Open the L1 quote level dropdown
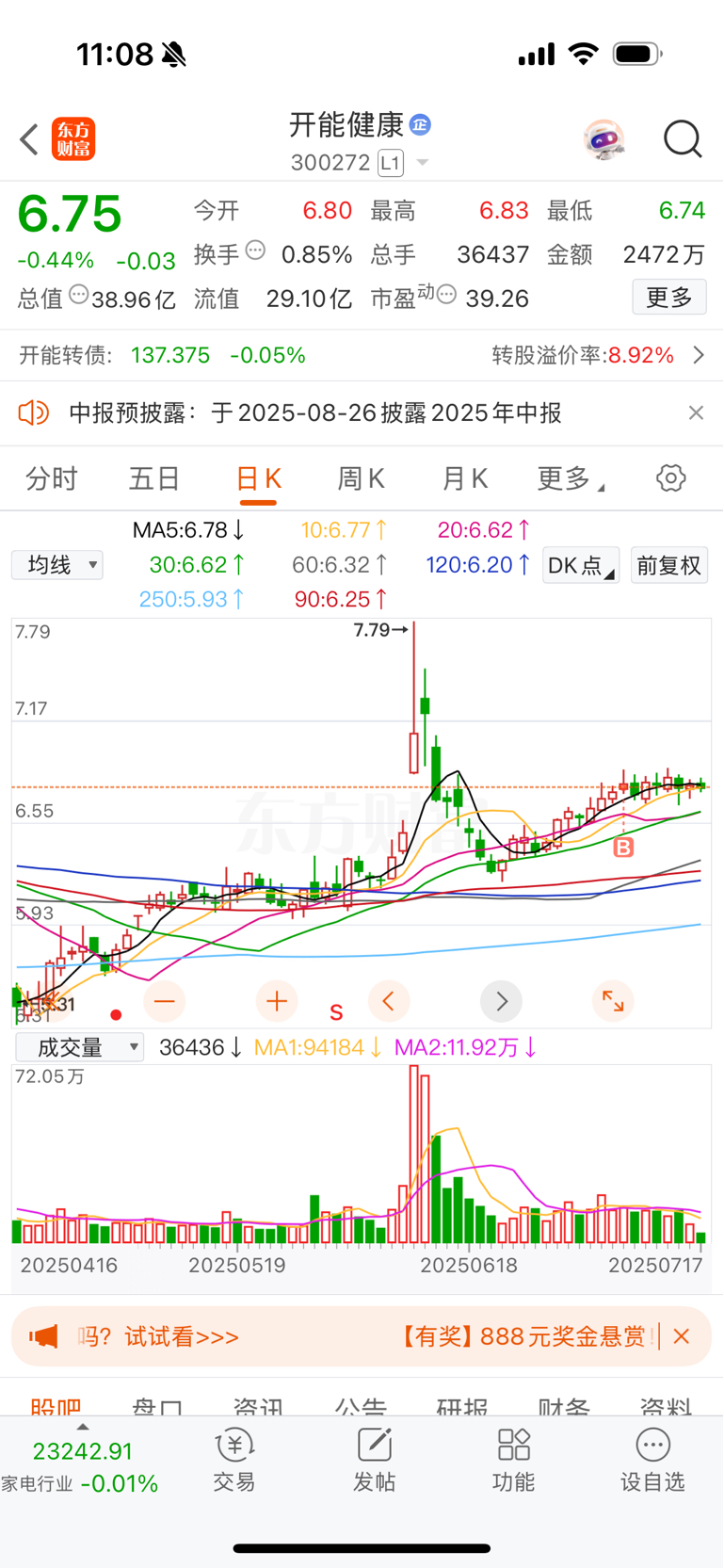This screenshot has width=724, height=1568. point(403,163)
